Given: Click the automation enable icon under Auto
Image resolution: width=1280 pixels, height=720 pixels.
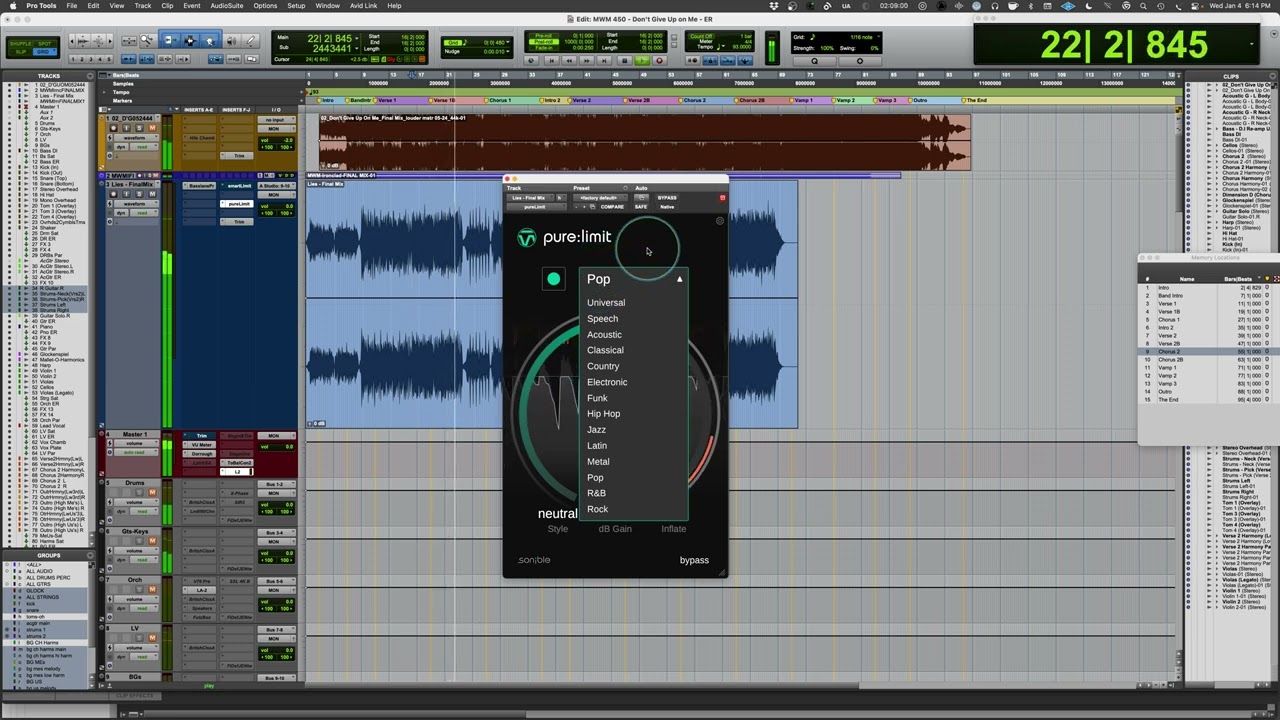Looking at the screenshot, I should point(640,198).
